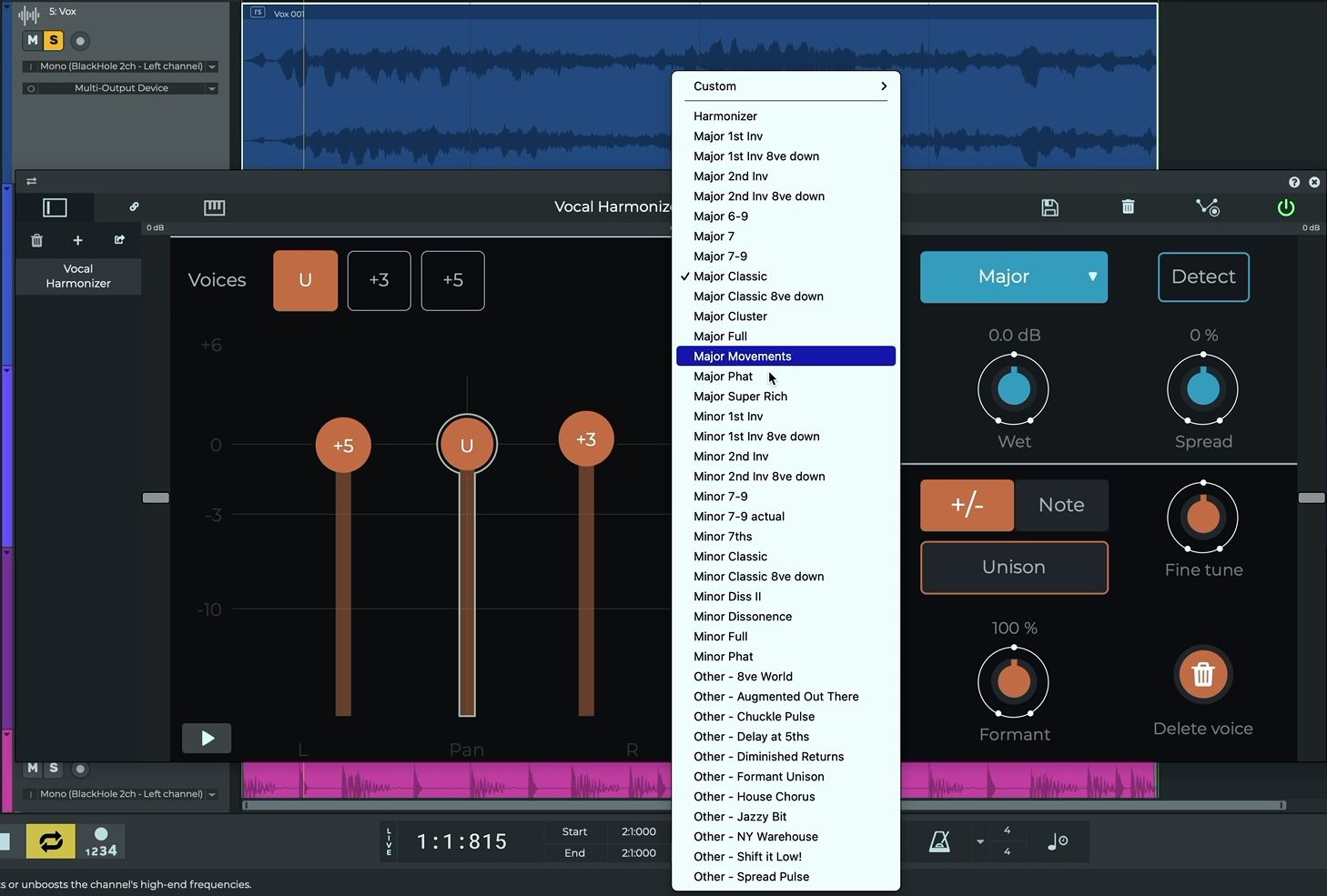Open the Mono BlackHole input dropdown on Vox track
This screenshot has width=1327, height=896.
tap(120, 66)
